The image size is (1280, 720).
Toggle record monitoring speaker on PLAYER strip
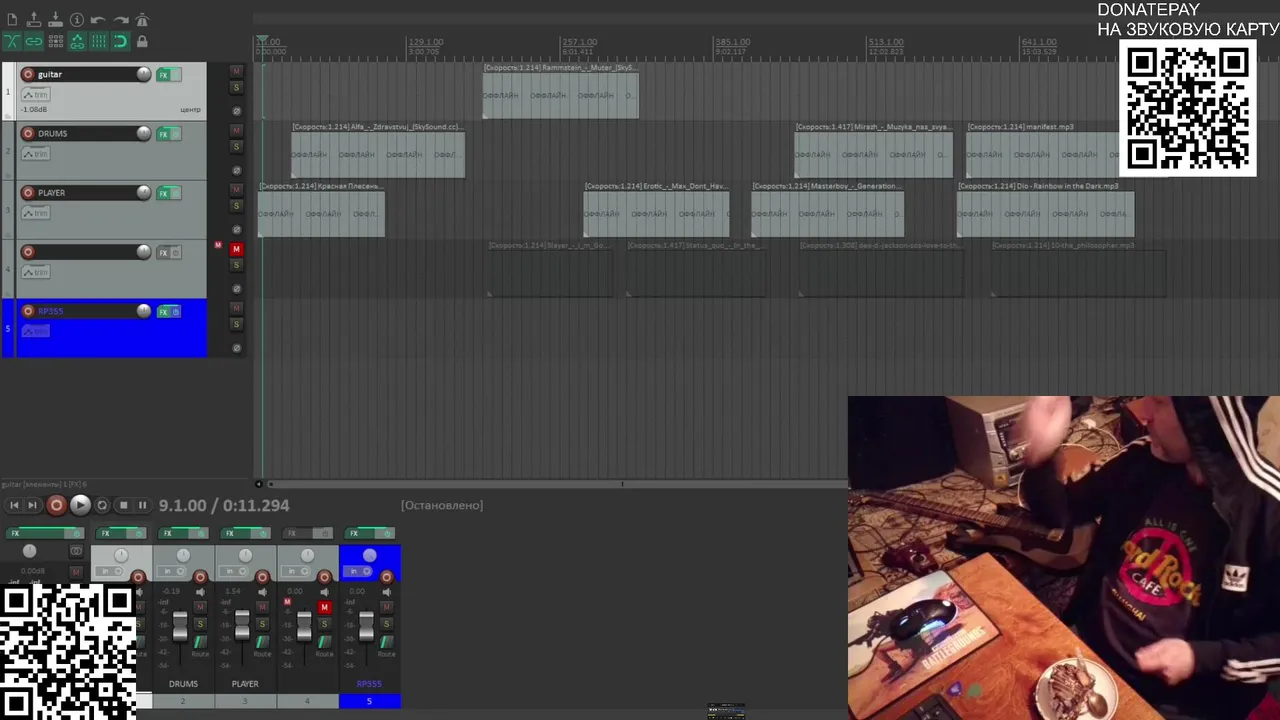tap(262, 592)
